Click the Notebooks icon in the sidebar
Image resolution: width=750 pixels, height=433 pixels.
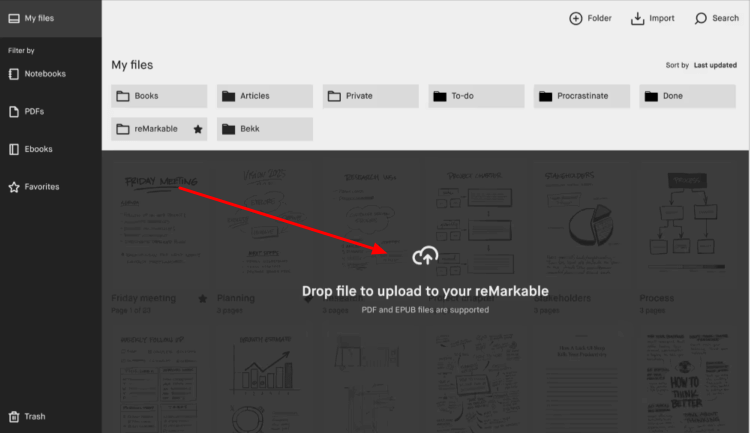click(14, 74)
